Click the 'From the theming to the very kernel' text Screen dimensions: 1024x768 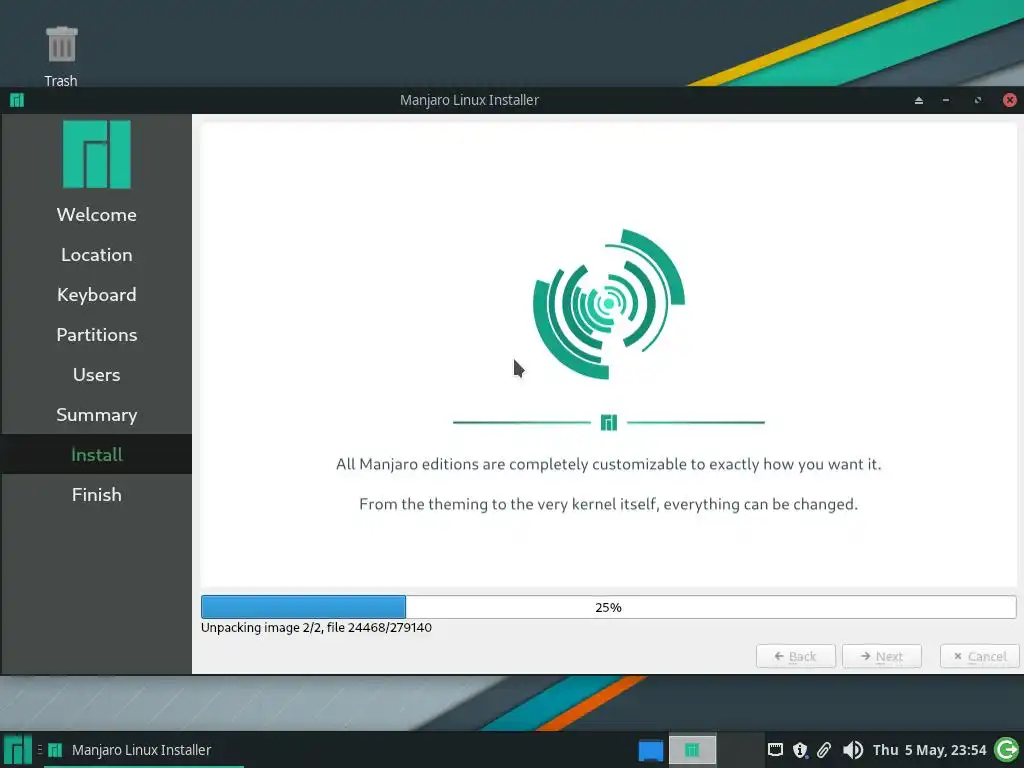pos(609,504)
